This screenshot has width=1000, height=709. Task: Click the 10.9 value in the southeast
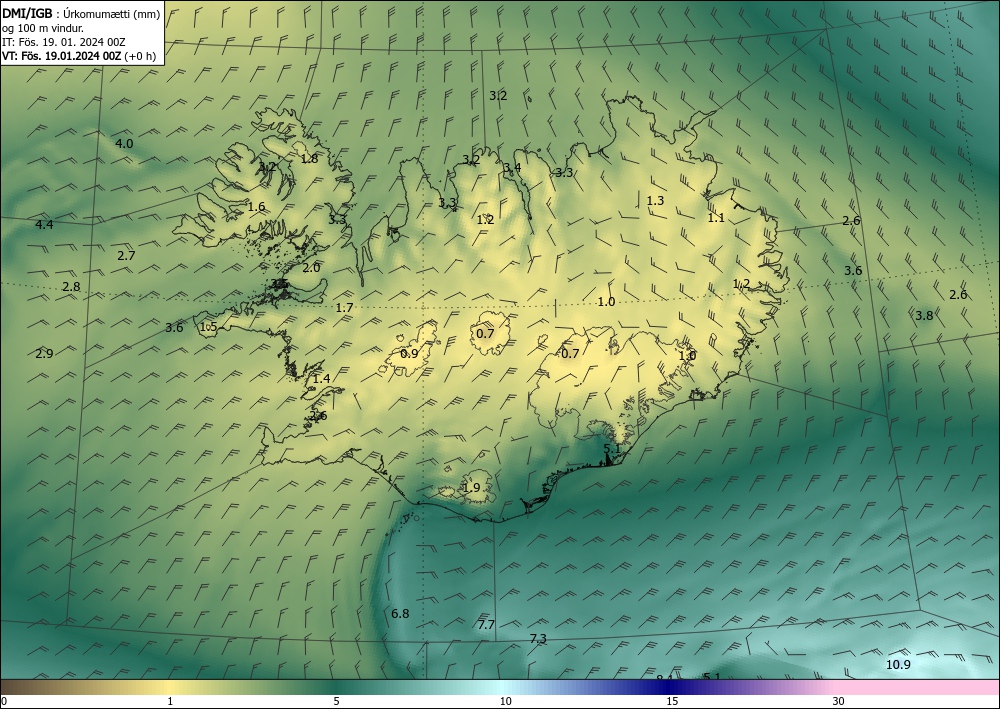pos(898,665)
